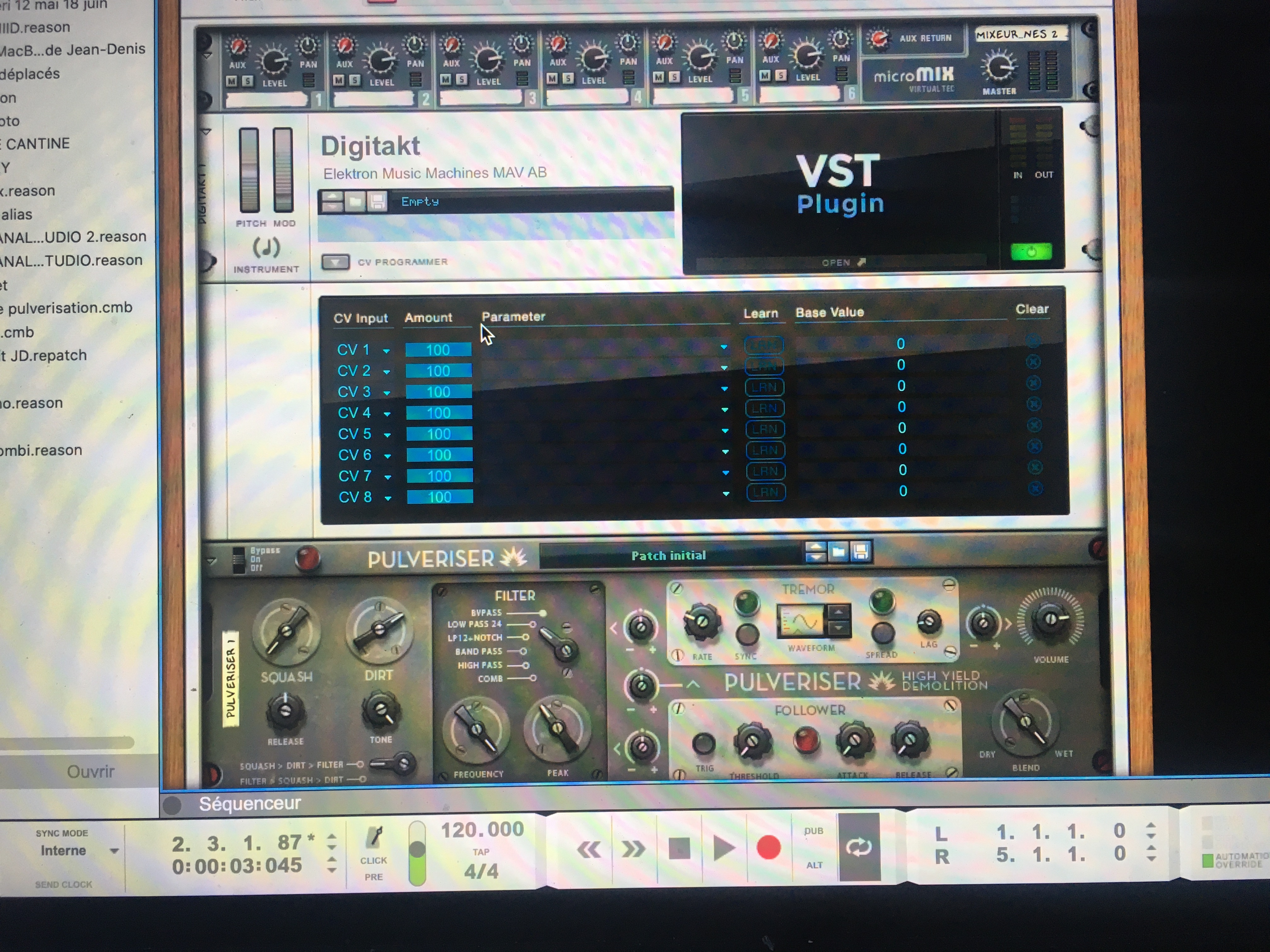This screenshot has width=1270, height=952.
Task: Click the Tremor waveform display
Action: coord(800,621)
